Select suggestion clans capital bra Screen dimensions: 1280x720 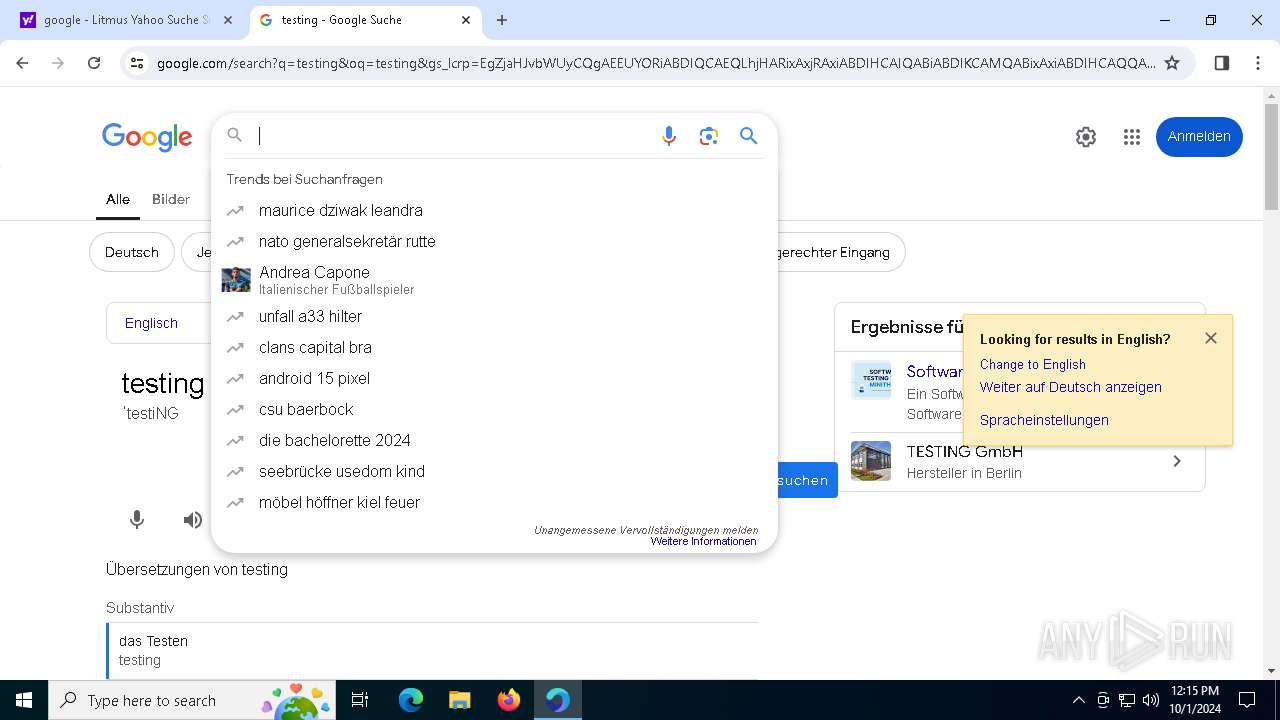[494, 347]
